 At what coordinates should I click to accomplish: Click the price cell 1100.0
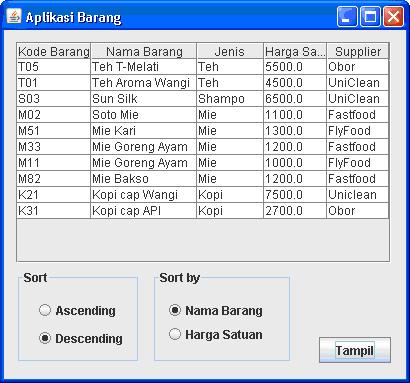click(x=295, y=115)
